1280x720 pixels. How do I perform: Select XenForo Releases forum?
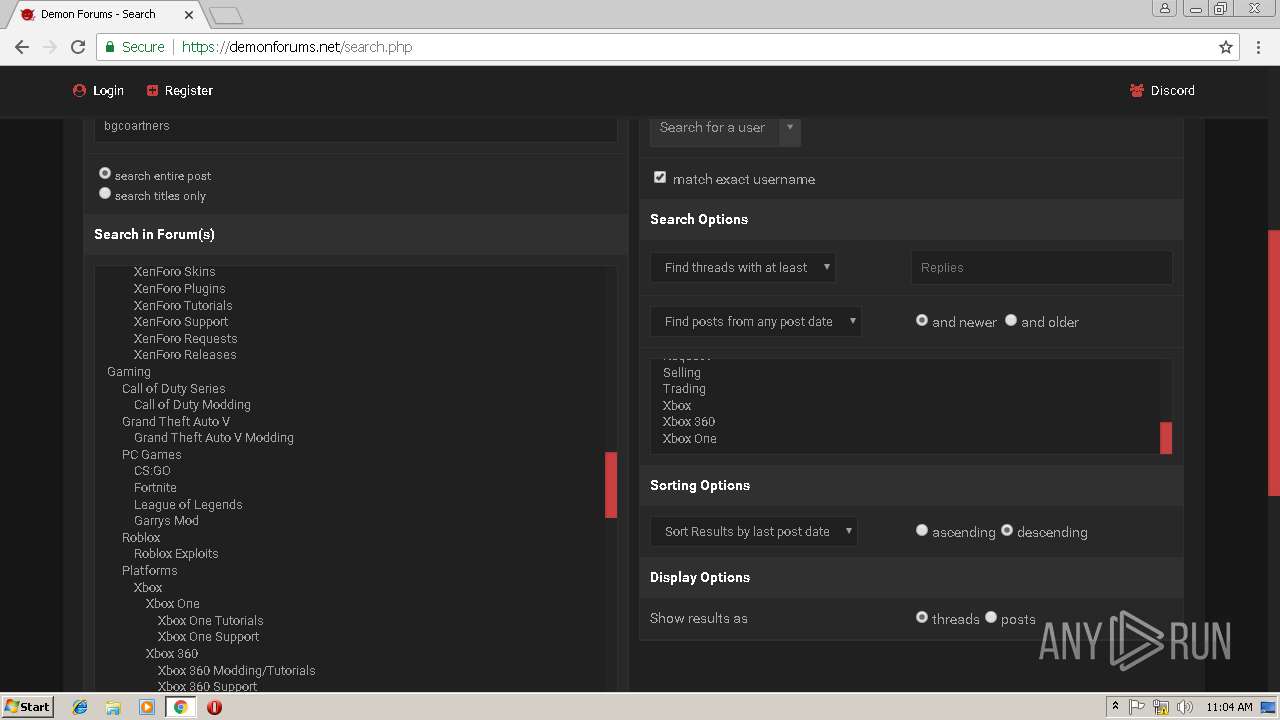click(185, 354)
